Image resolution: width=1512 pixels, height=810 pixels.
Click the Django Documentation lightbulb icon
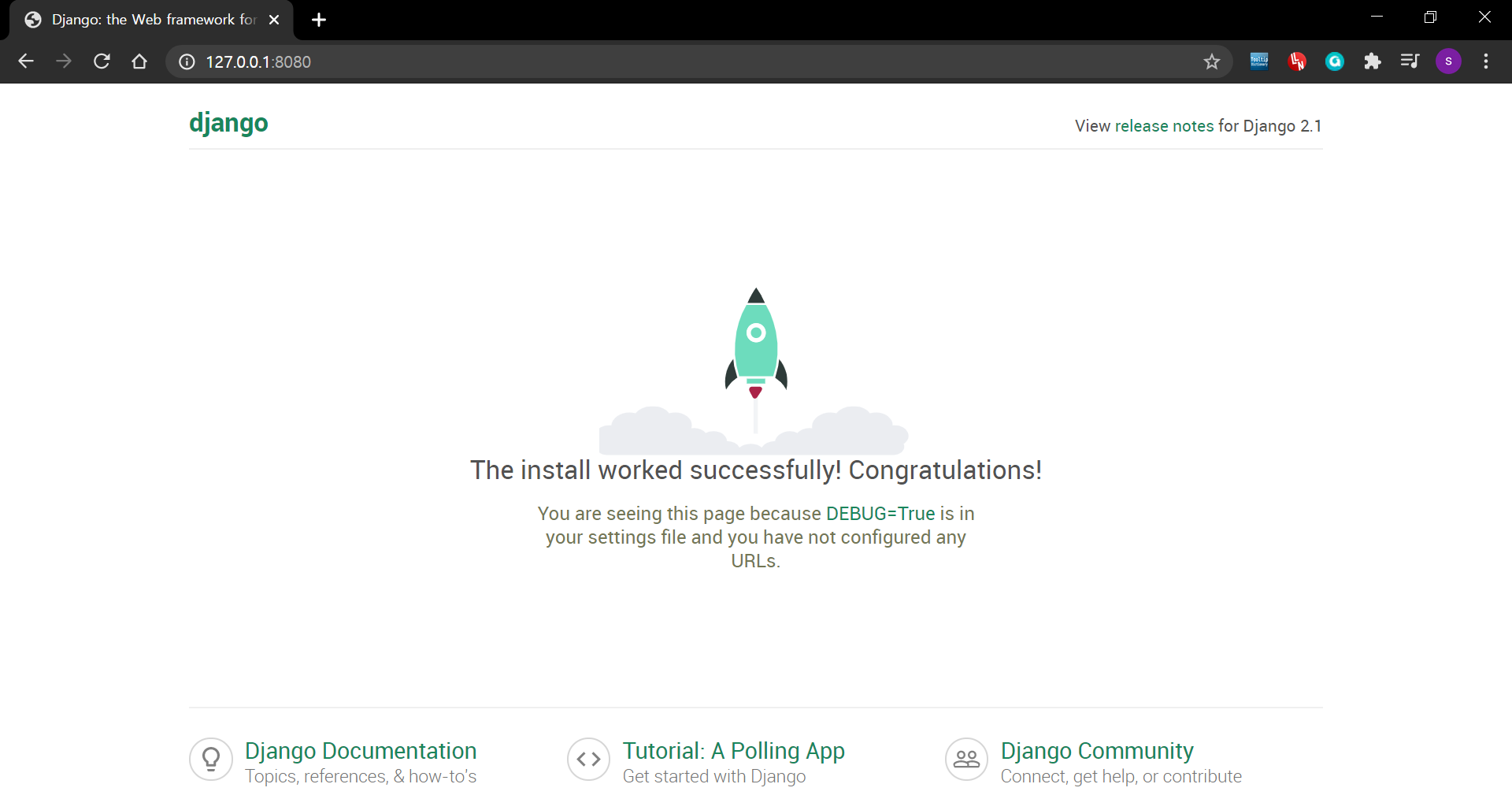click(x=210, y=759)
